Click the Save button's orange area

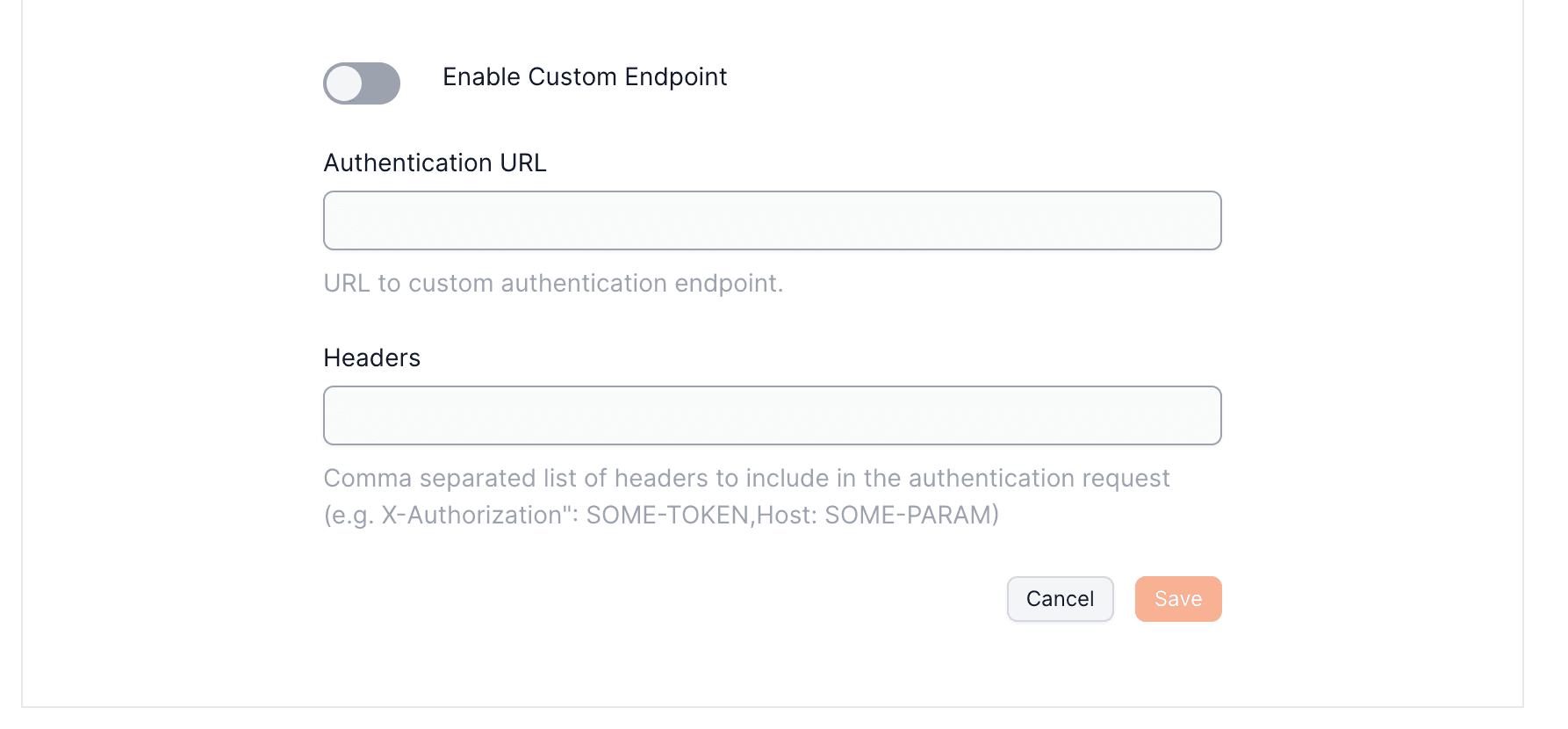click(x=1177, y=598)
